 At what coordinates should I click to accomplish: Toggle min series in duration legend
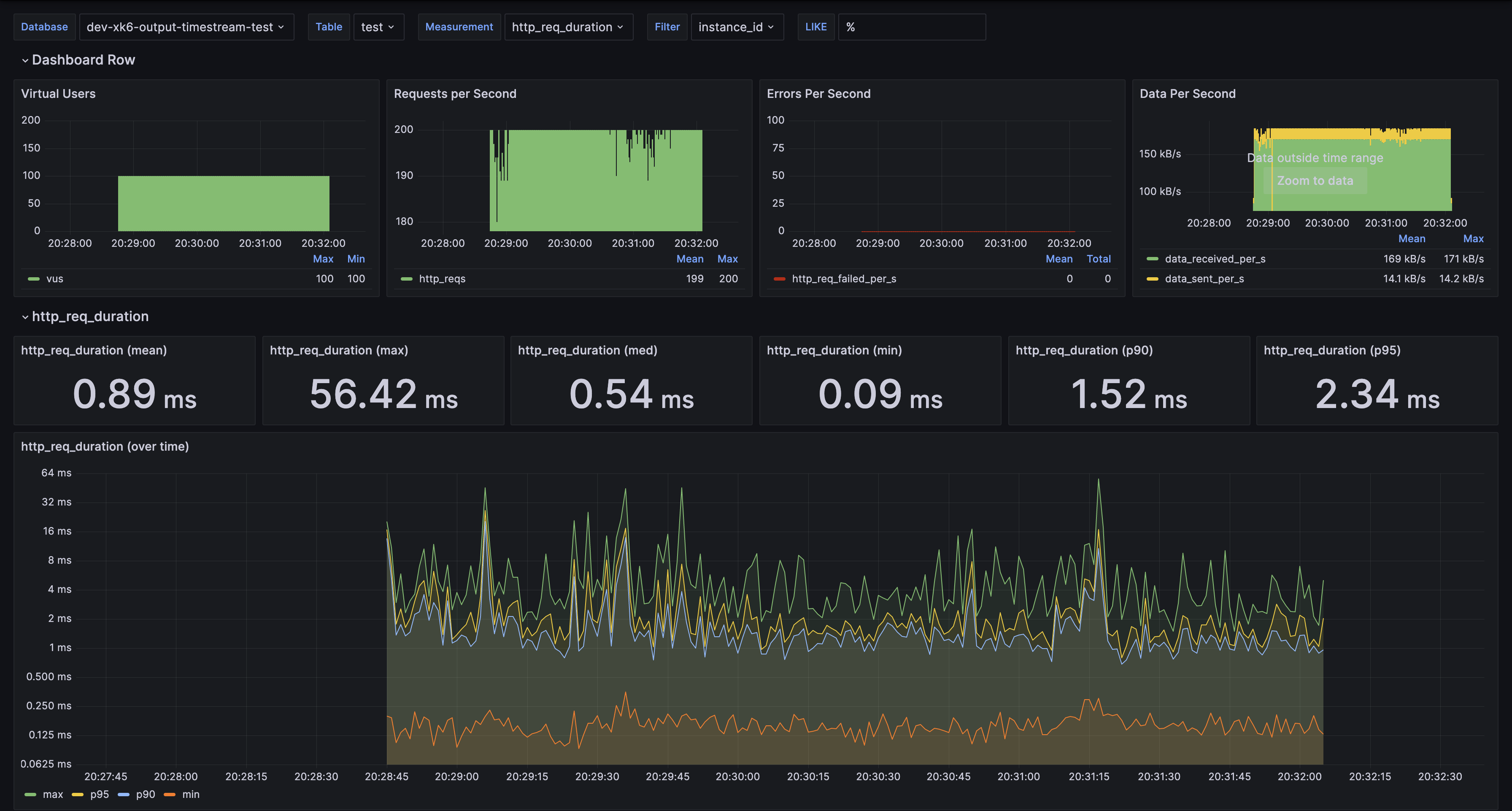[x=191, y=795]
